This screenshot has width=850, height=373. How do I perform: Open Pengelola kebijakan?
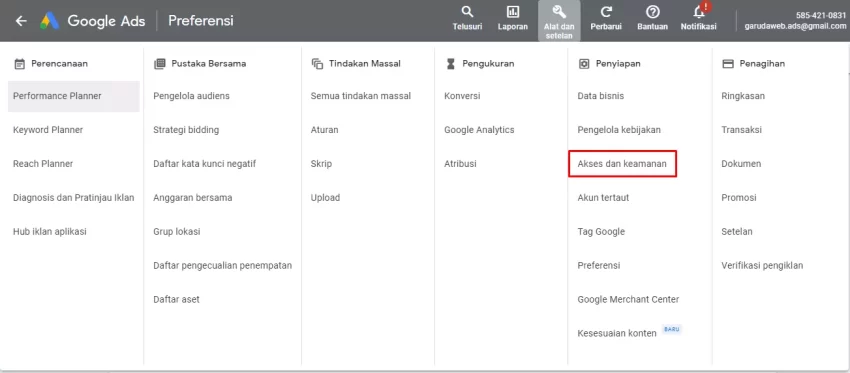tap(619, 130)
